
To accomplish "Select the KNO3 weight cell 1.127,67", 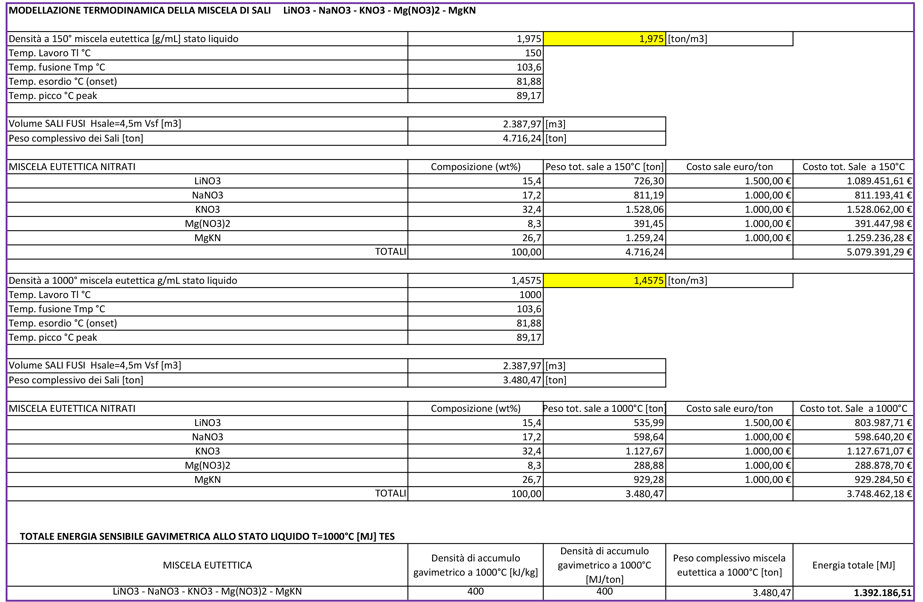I will point(605,451).
